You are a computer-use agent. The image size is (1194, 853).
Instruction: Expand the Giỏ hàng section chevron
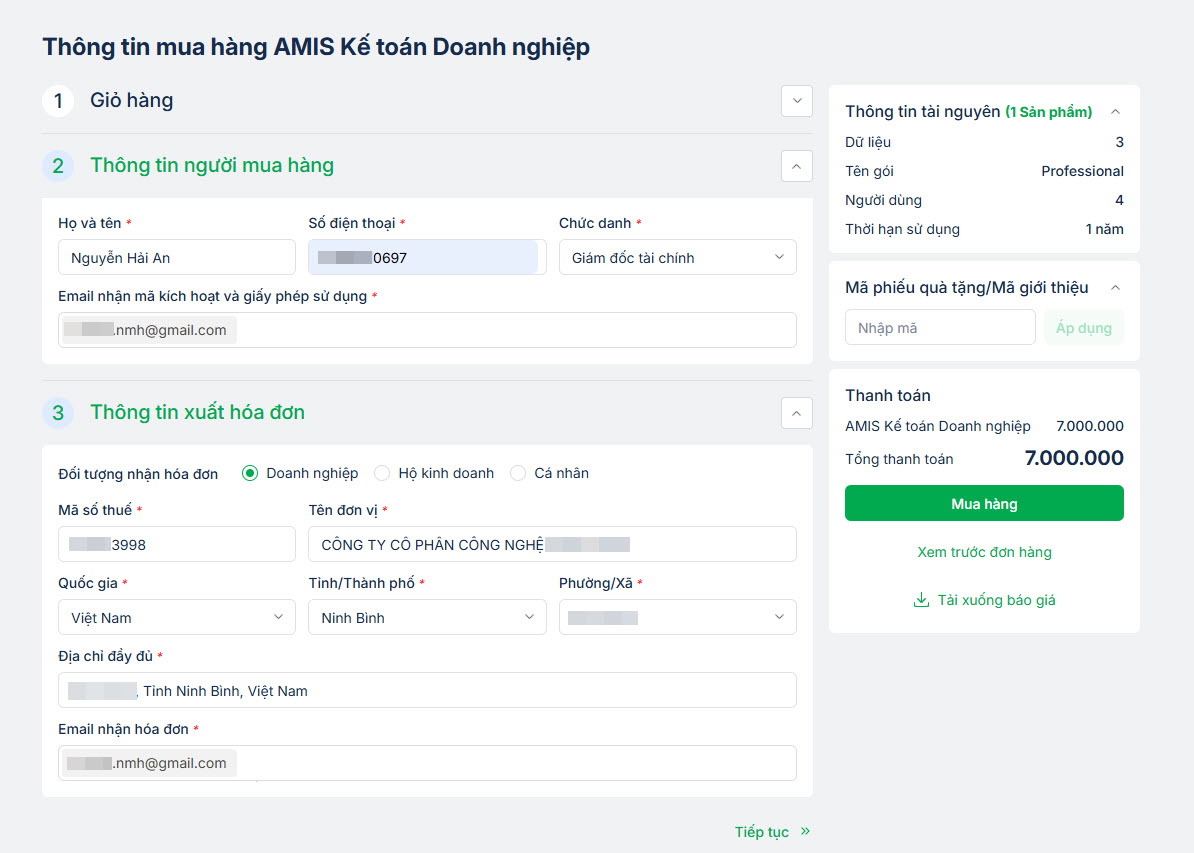pos(797,101)
